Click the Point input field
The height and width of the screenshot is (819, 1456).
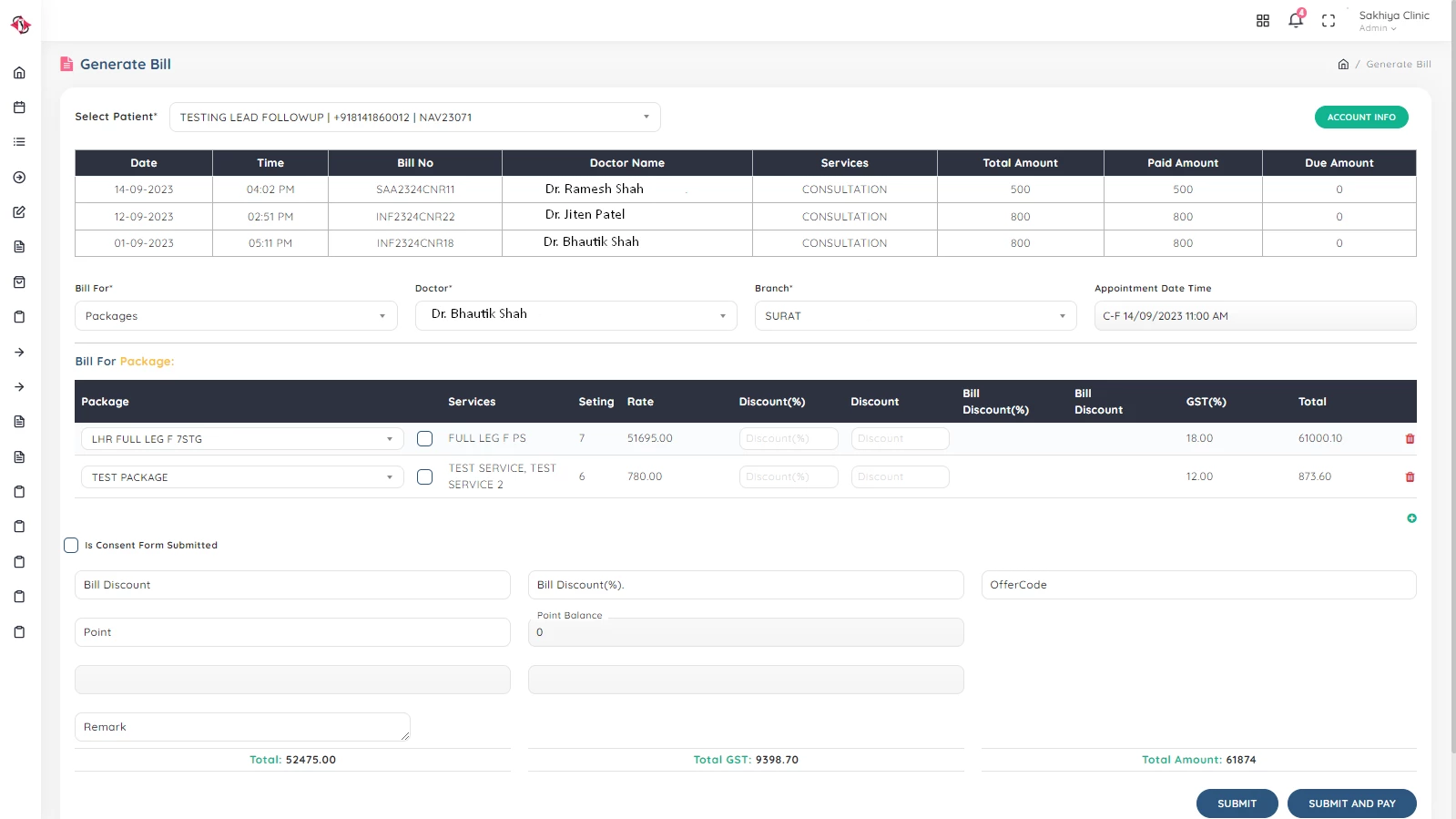pyautogui.click(x=292, y=632)
